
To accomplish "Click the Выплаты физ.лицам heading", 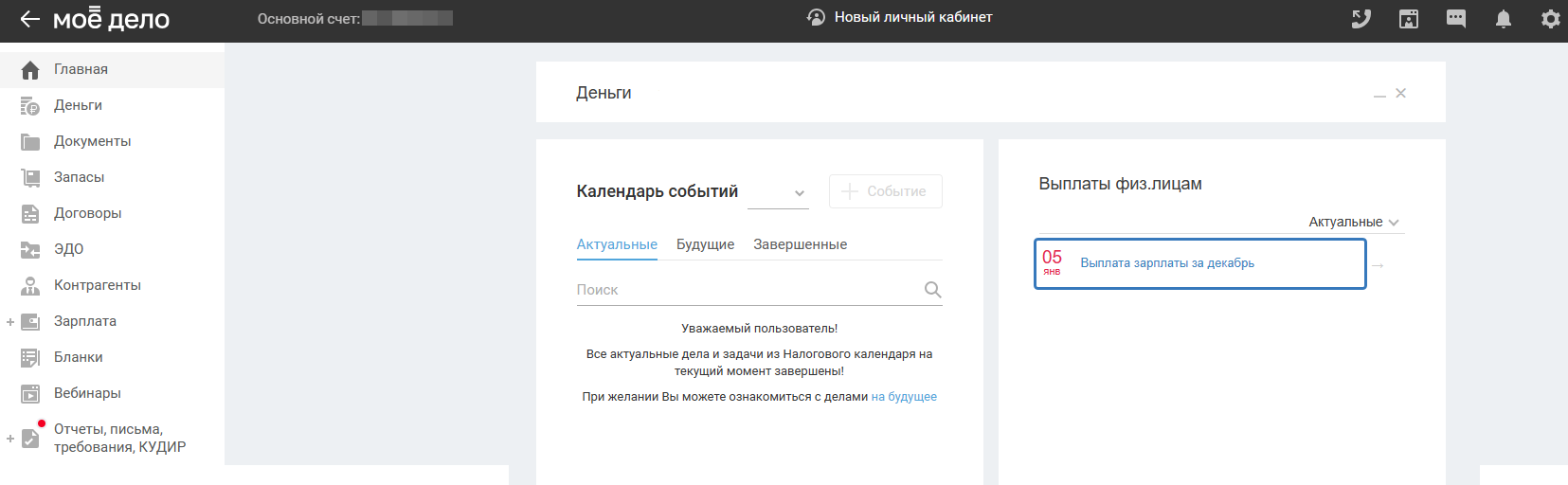I will tap(1120, 184).
